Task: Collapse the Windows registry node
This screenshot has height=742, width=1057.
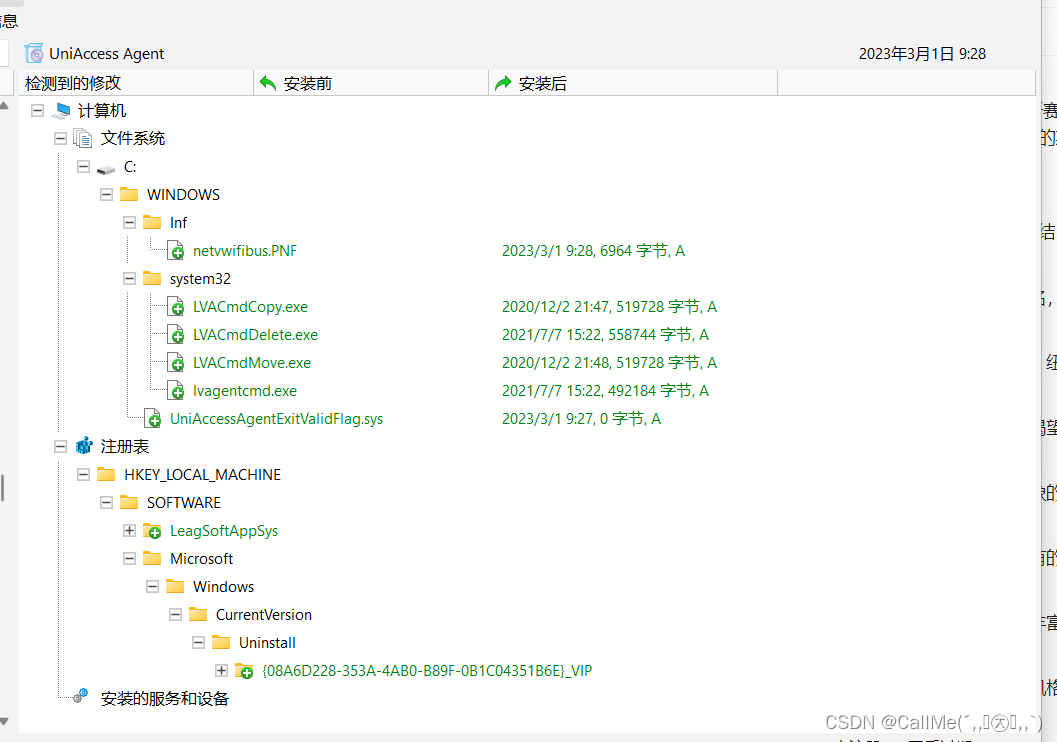Action: [x=152, y=586]
